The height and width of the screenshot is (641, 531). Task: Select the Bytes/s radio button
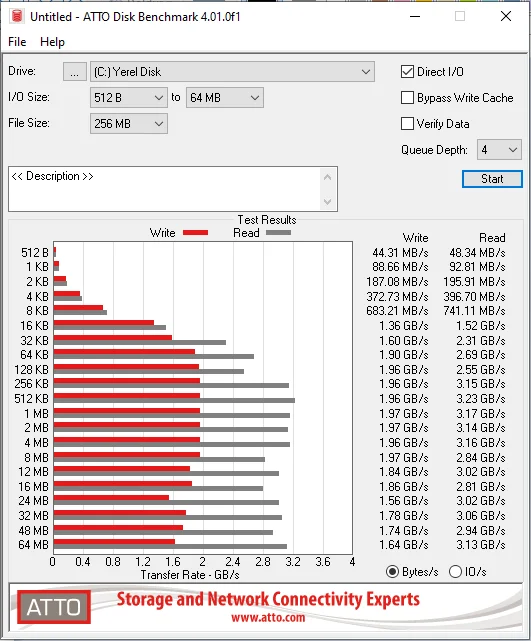[x=392, y=572]
